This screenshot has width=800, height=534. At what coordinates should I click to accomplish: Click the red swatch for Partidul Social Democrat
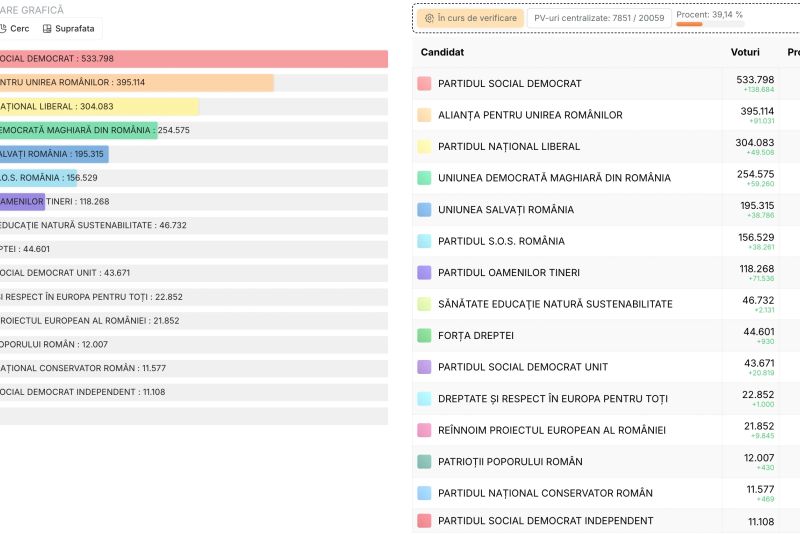pos(424,83)
